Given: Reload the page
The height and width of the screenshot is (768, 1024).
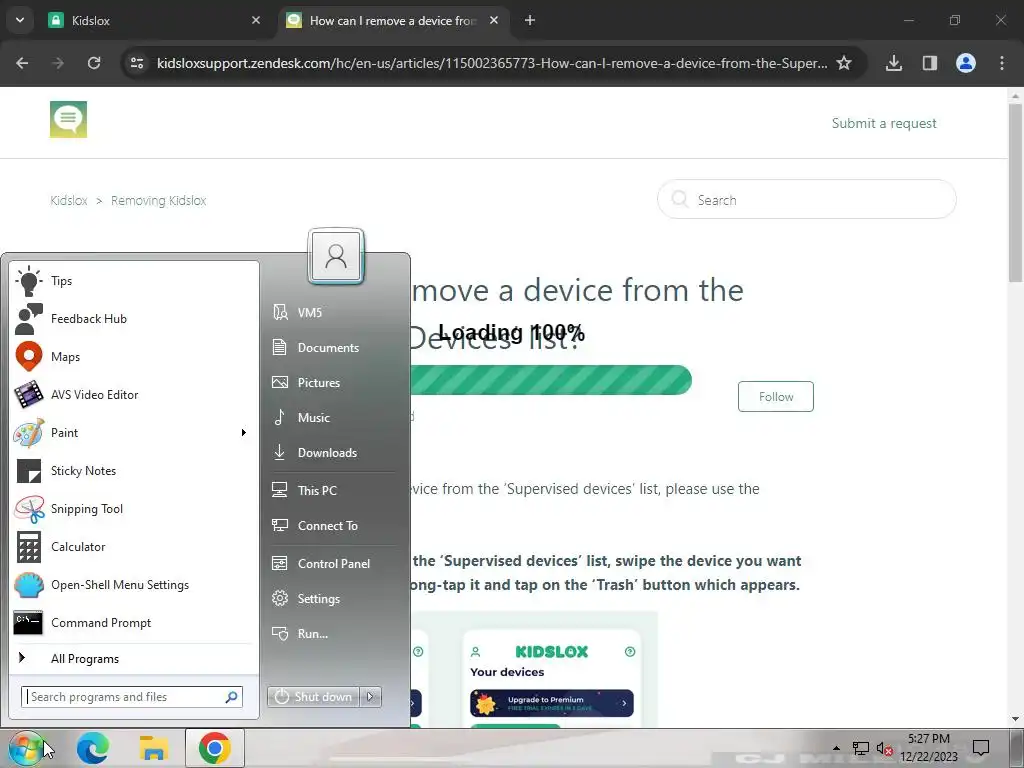Looking at the screenshot, I should pyautogui.click(x=94, y=63).
